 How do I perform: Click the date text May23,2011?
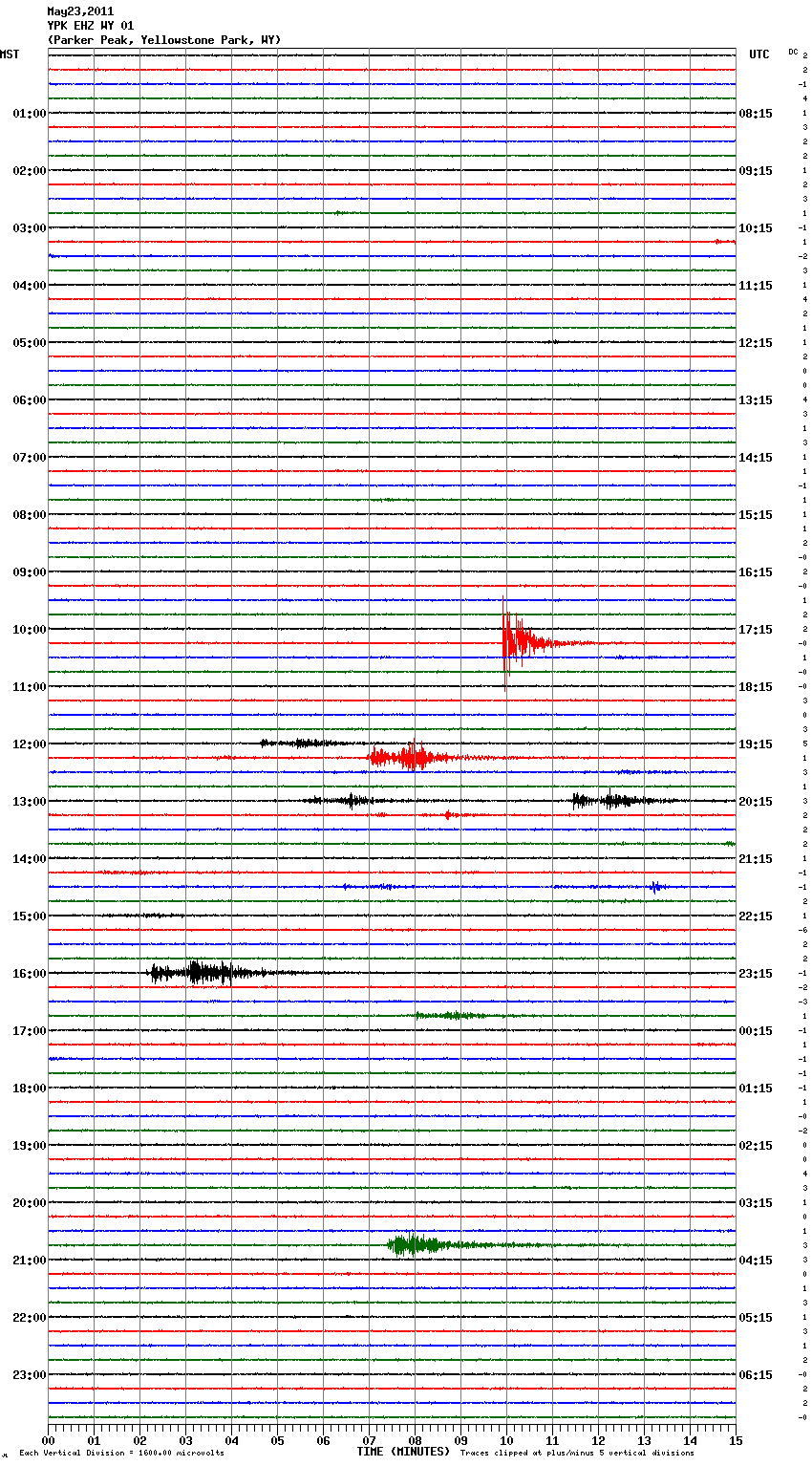[80, 11]
